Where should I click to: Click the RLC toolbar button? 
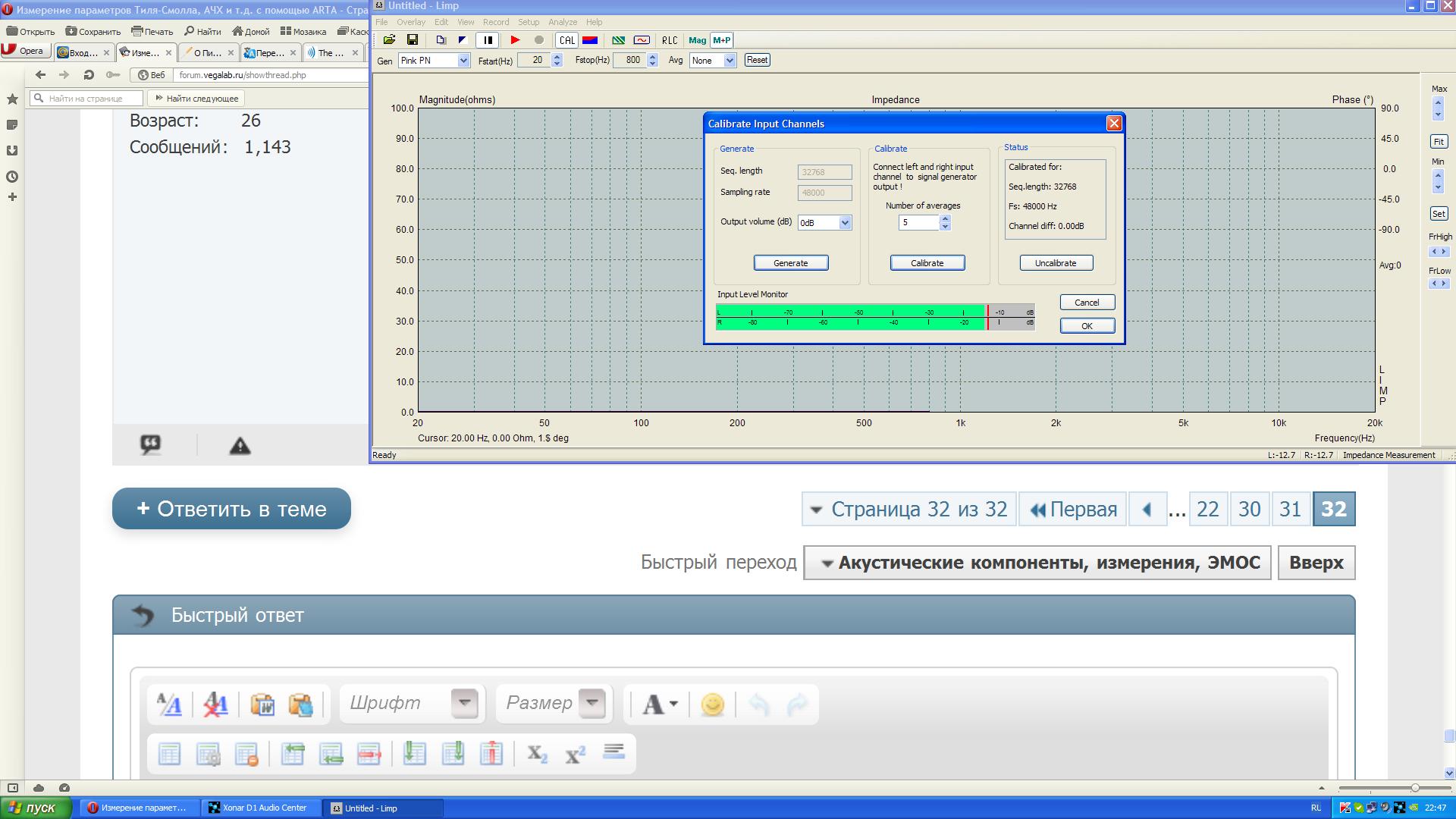tap(670, 40)
